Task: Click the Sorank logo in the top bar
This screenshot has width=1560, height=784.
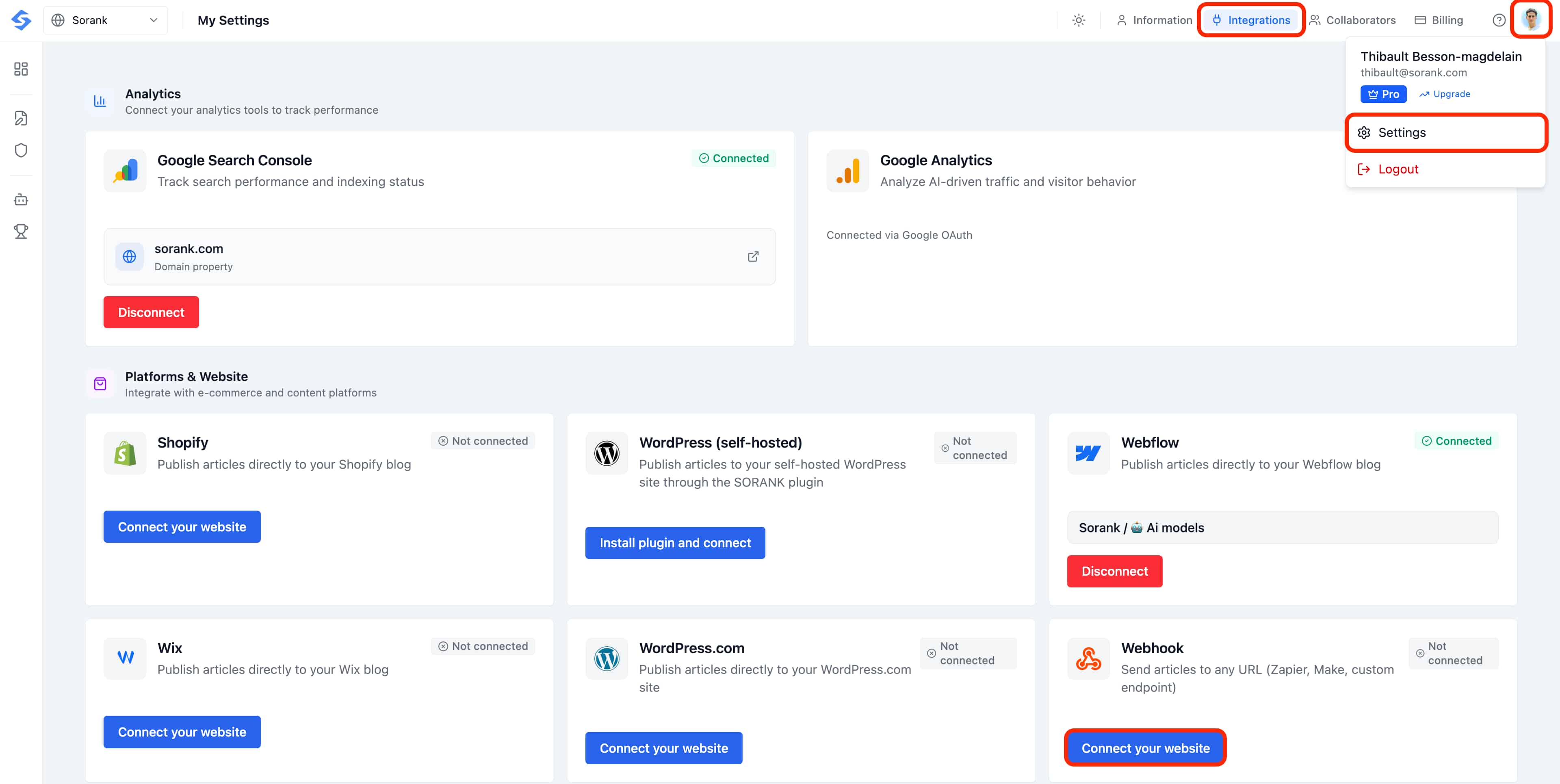Action: click(21, 20)
